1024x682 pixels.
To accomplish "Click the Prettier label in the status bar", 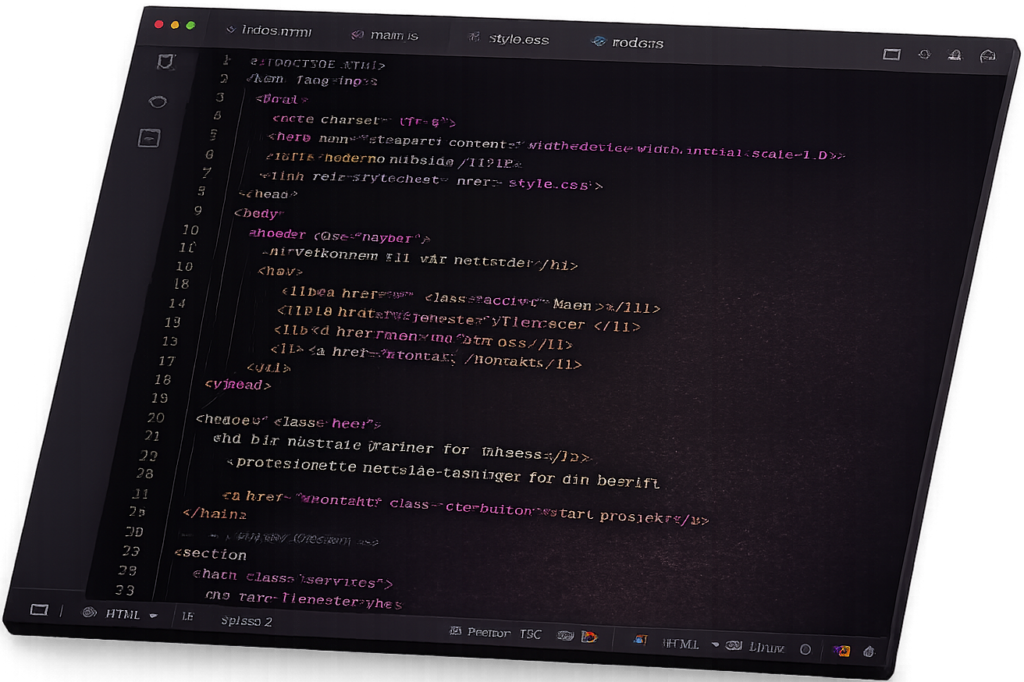I will (489, 633).
